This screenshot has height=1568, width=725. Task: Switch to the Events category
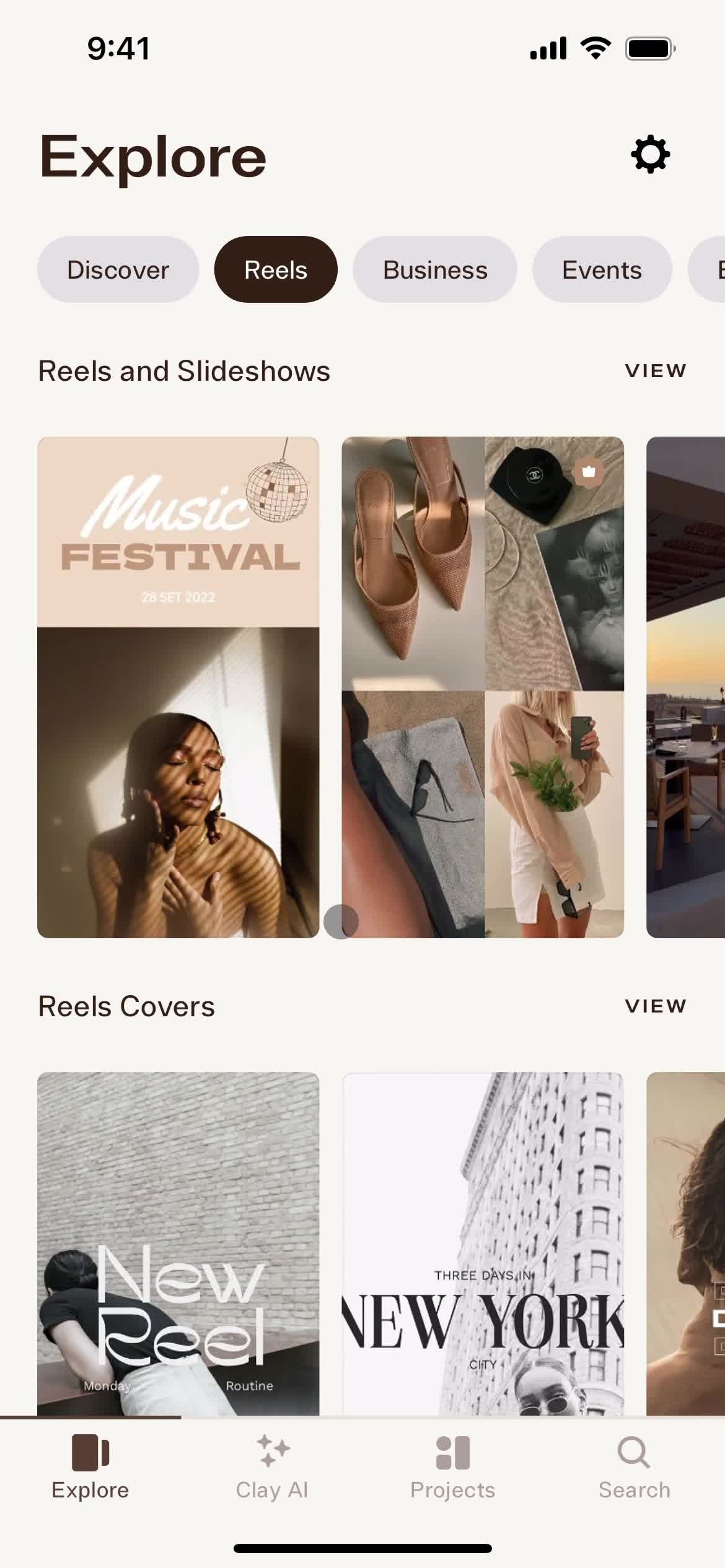click(x=602, y=269)
